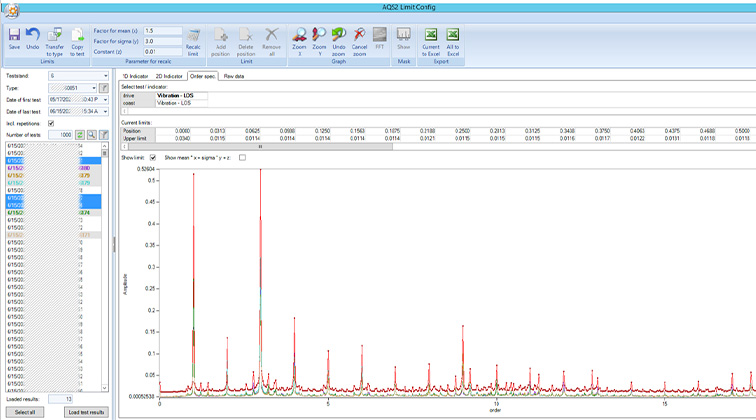Viewport: 756px width, 420px height.
Task: Click the Constant (z) field
Action: (x=163, y=52)
